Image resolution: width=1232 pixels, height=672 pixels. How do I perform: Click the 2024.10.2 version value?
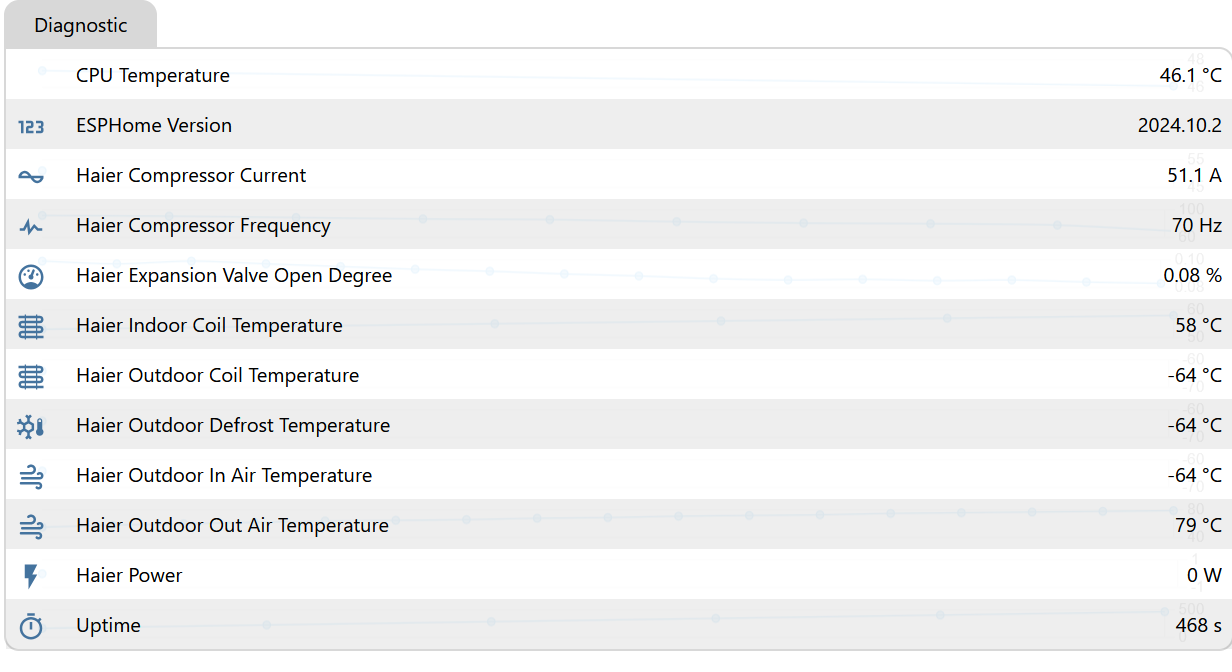(1179, 126)
